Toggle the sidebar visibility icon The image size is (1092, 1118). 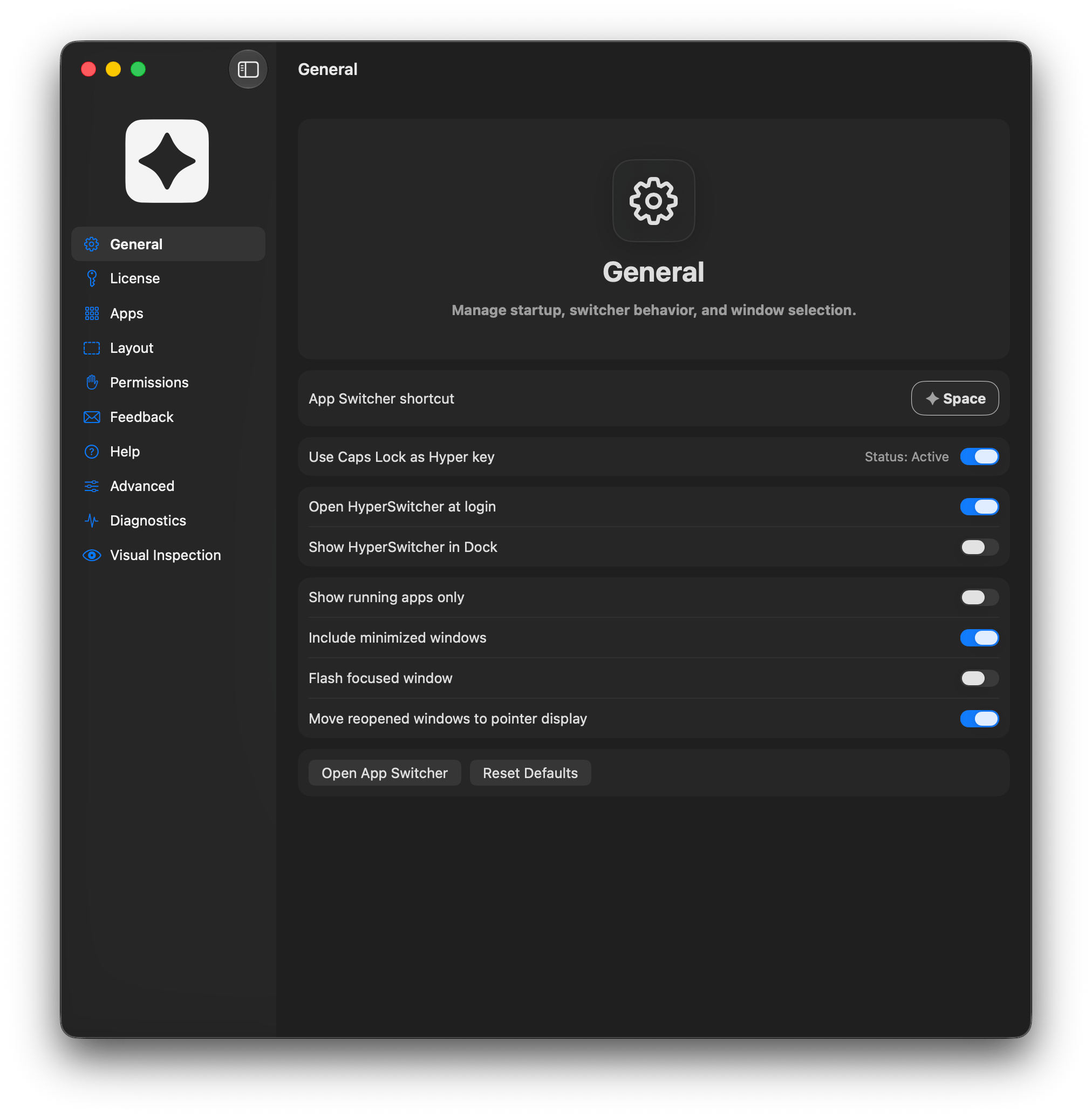tap(248, 70)
